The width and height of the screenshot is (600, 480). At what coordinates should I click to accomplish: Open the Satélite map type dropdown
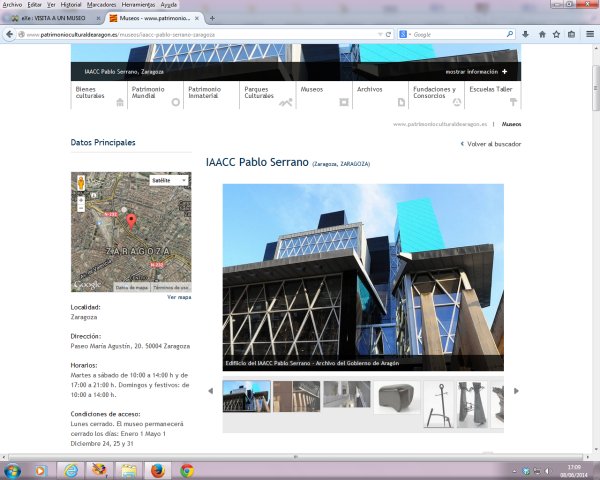(168, 180)
